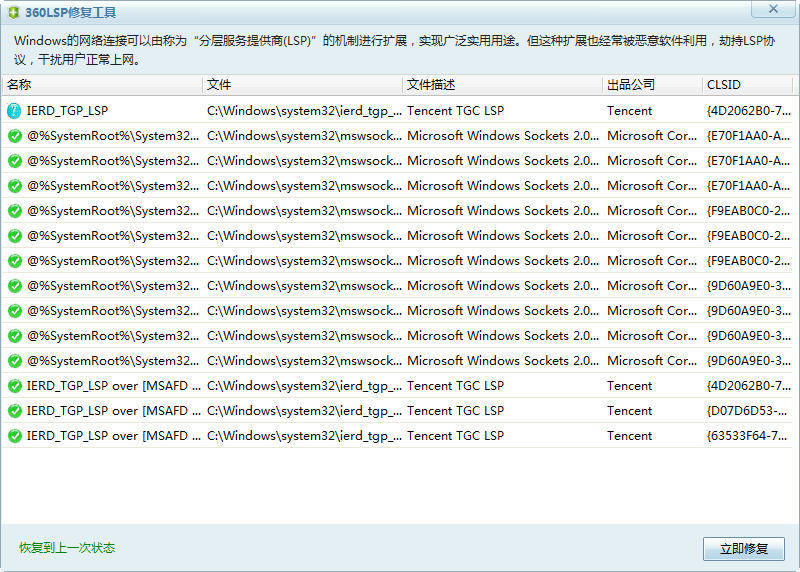Click green check icon of {D07D6D53 row
The image size is (800, 572).
[14, 411]
